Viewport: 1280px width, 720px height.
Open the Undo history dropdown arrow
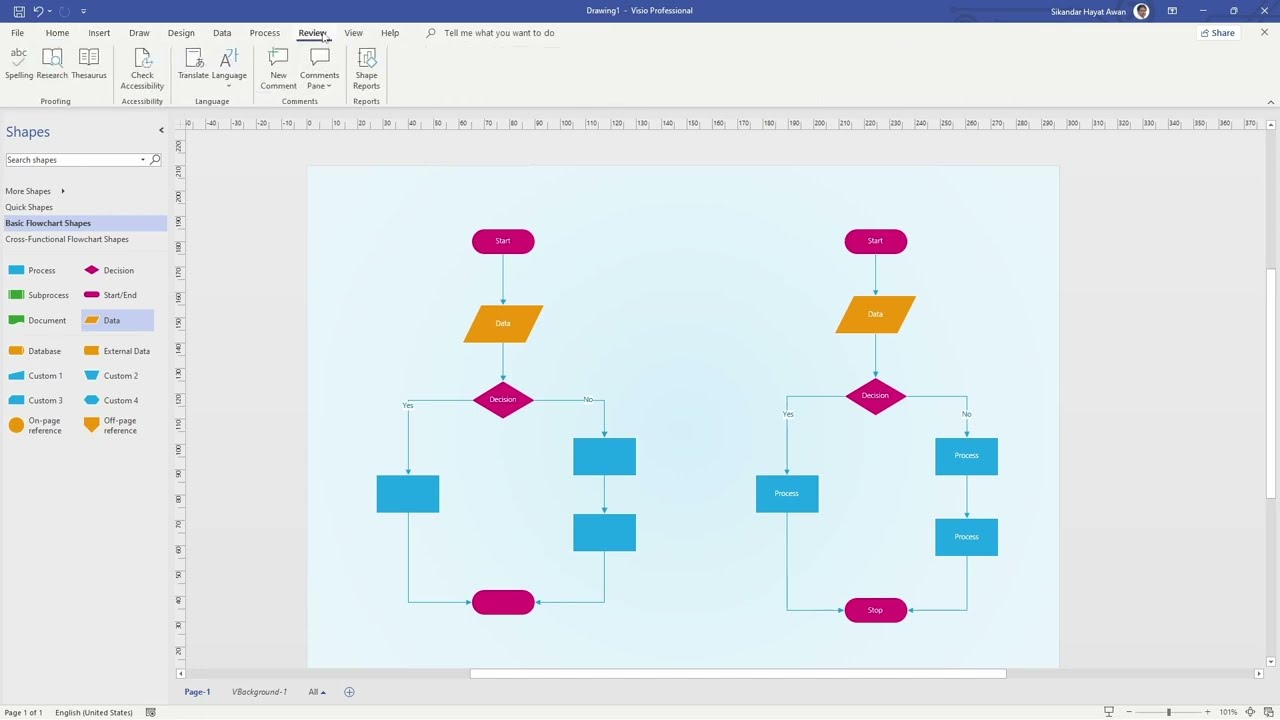(49, 11)
